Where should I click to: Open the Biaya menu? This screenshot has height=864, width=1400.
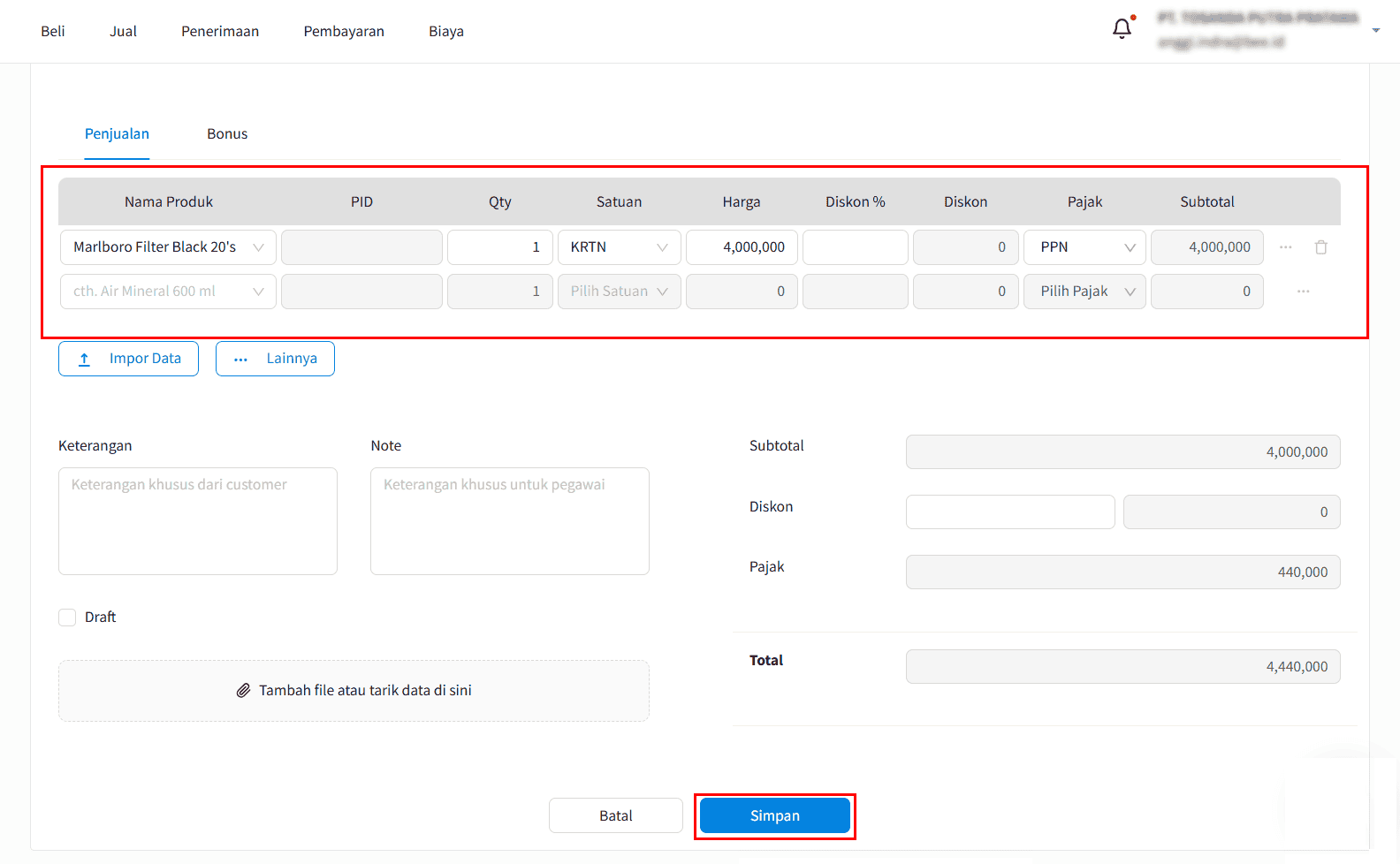tap(446, 31)
